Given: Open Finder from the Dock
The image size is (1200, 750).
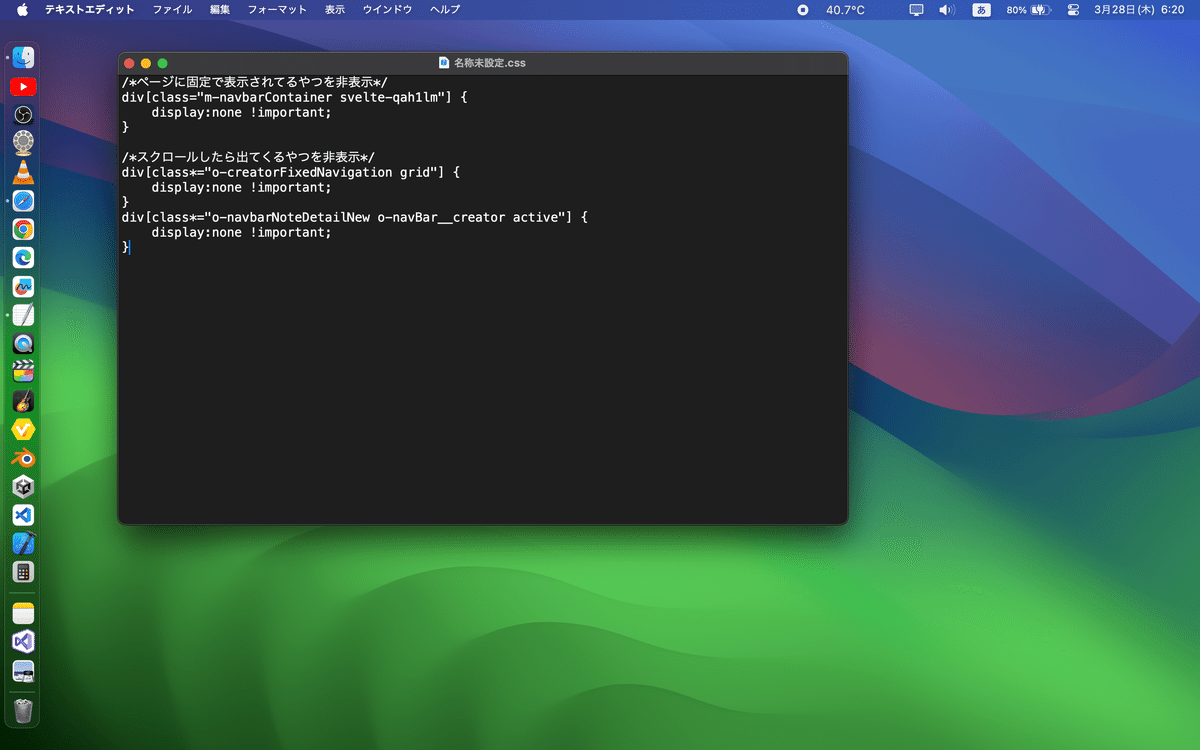Looking at the screenshot, I should click(23, 58).
